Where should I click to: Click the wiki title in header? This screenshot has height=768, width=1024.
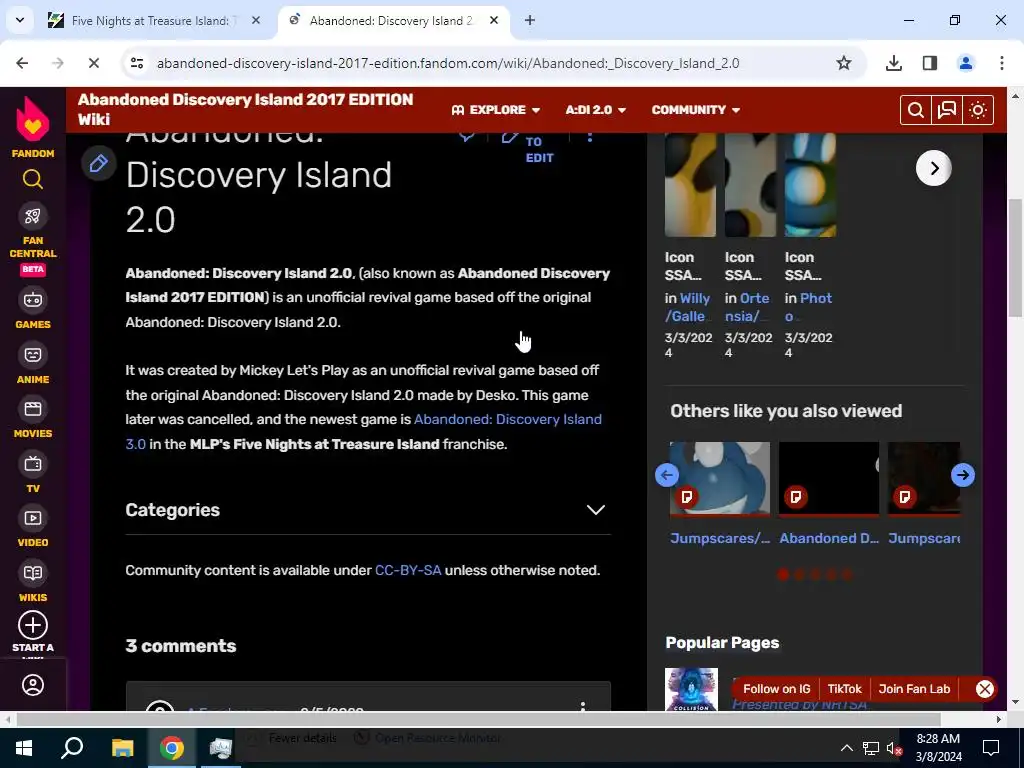[x=246, y=109]
